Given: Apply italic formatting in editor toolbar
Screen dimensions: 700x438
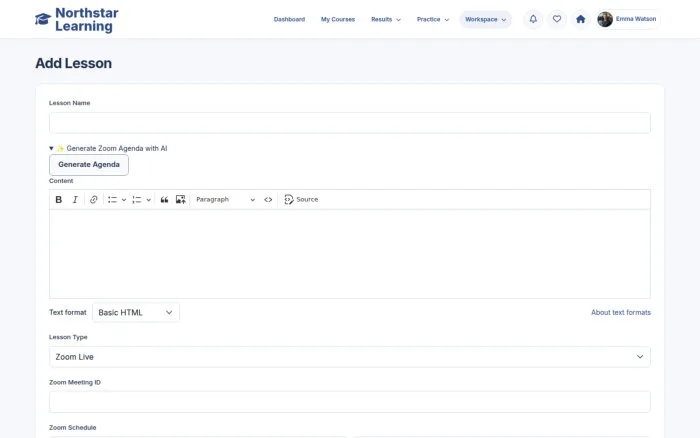Looking at the screenshot, I should tap(75, 200).
